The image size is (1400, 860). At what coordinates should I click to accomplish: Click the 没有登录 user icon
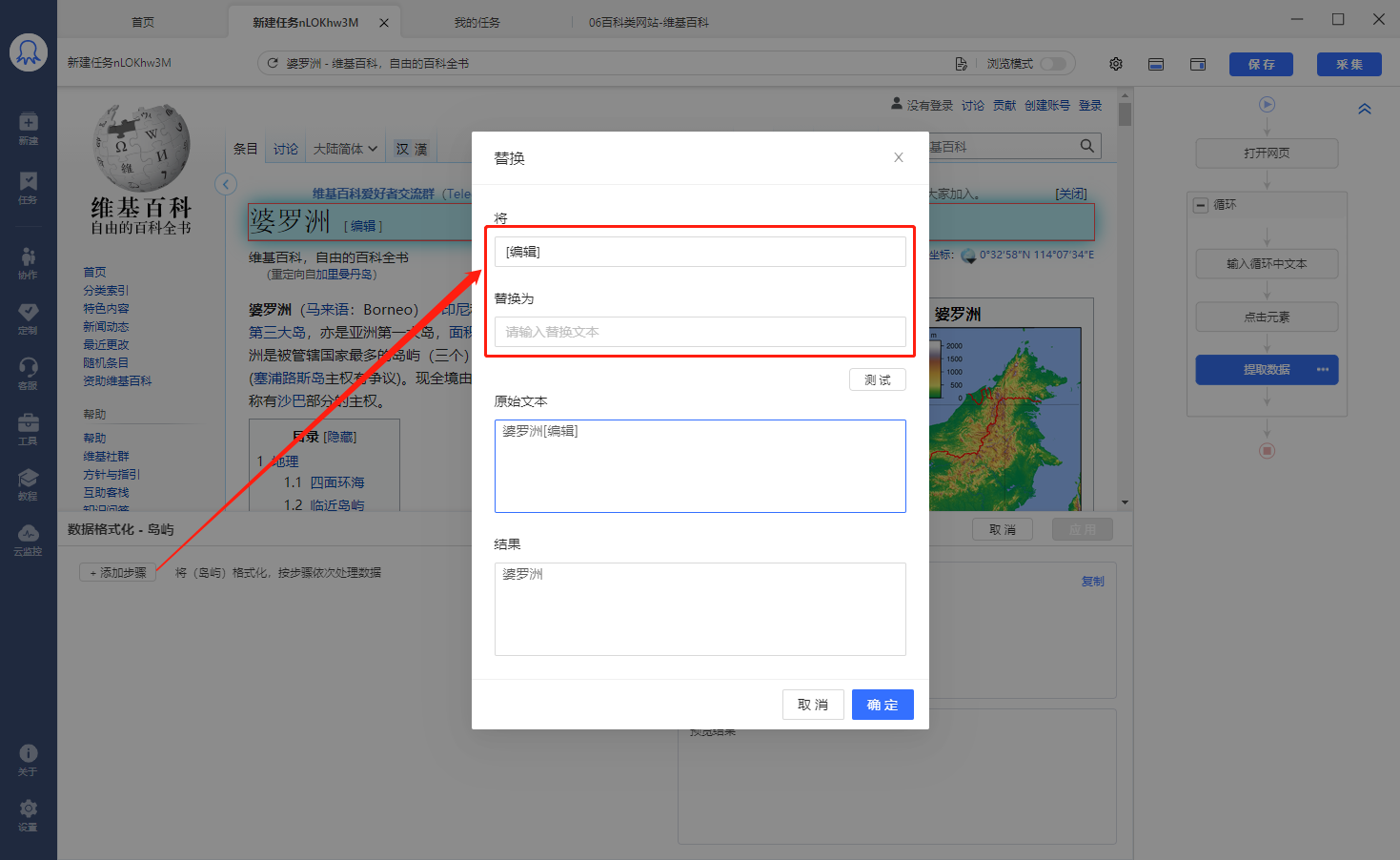click(897, 103)
